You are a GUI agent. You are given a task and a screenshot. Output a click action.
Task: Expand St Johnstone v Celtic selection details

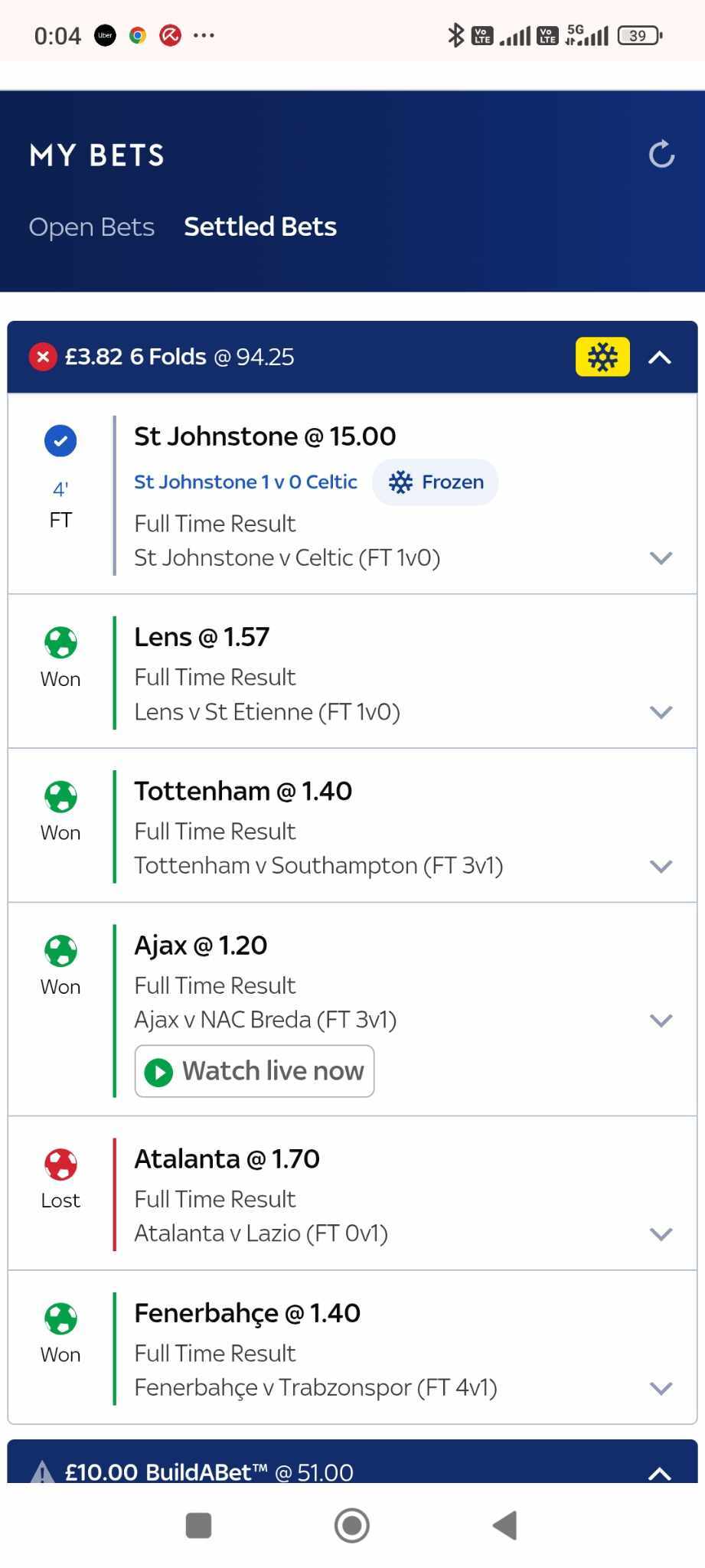(661, 558)
